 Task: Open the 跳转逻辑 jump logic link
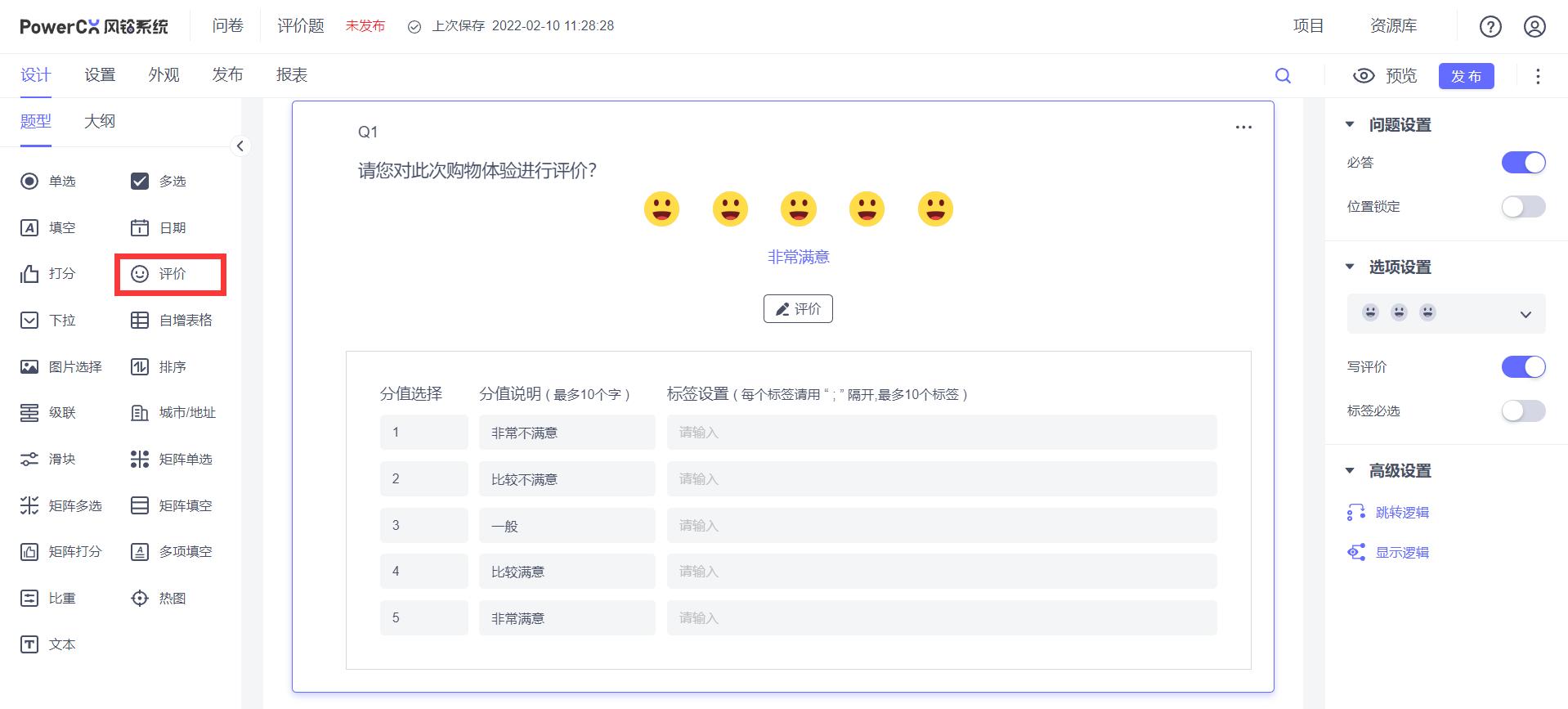(x=1401, y=513)
